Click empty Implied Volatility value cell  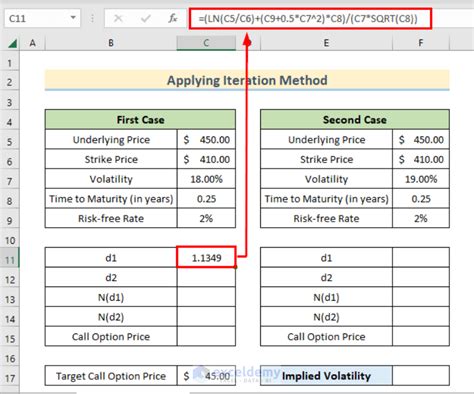click(421, 376)
